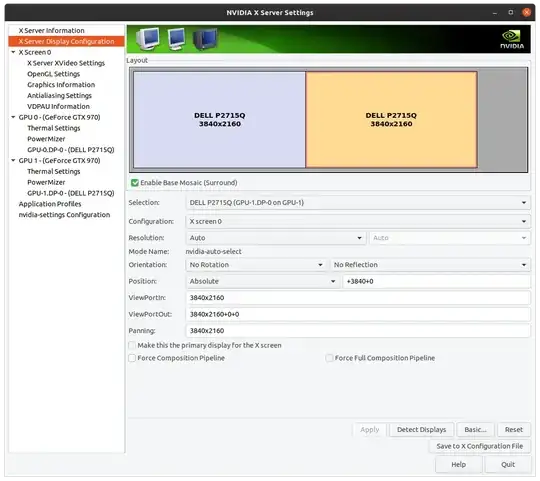Click the nvidia-auto-select mode name text
This screenshot has width=540, height=481.
(x=214, y=251)
